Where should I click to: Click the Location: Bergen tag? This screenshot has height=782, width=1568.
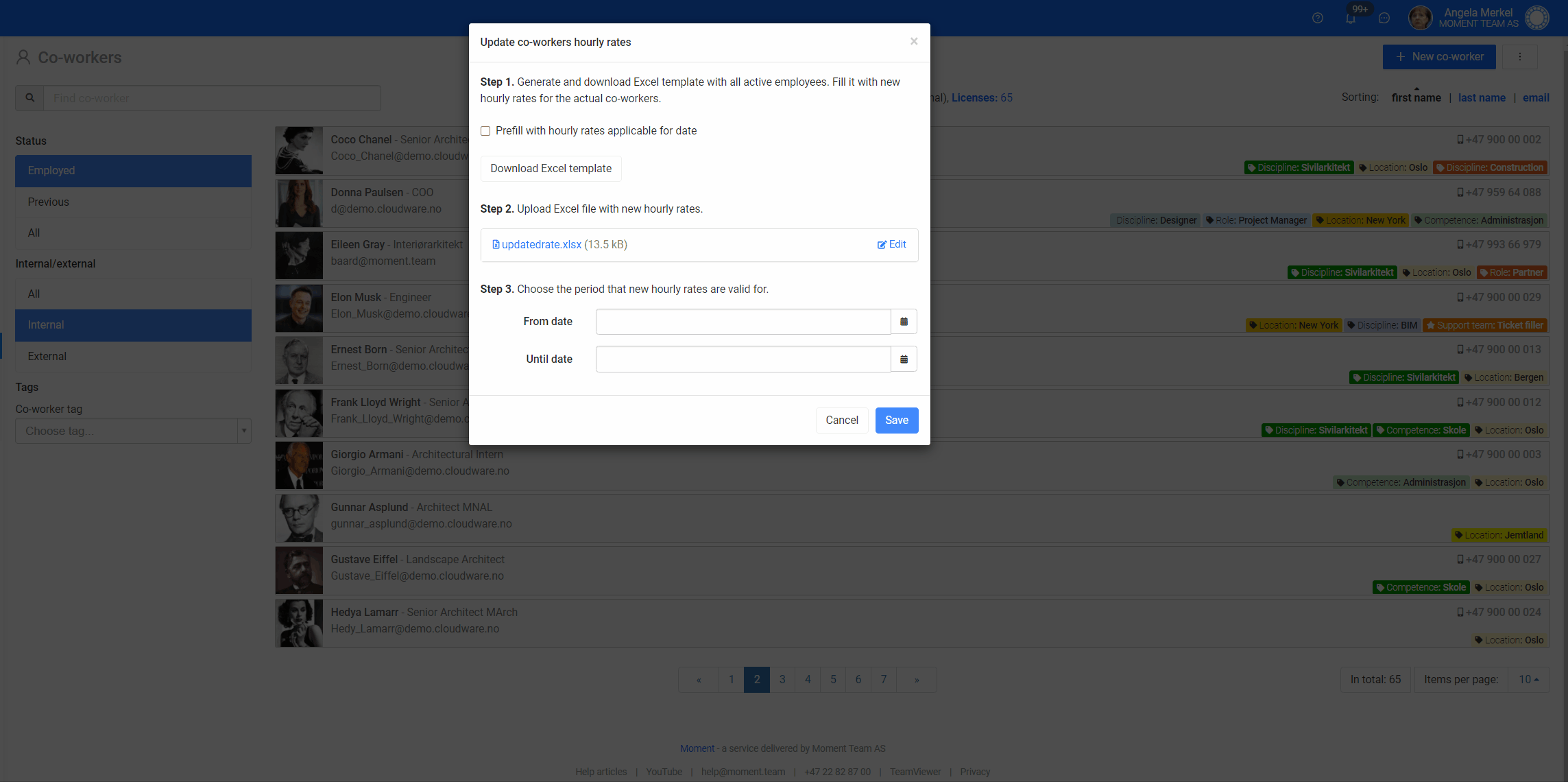coord(1504,378)
